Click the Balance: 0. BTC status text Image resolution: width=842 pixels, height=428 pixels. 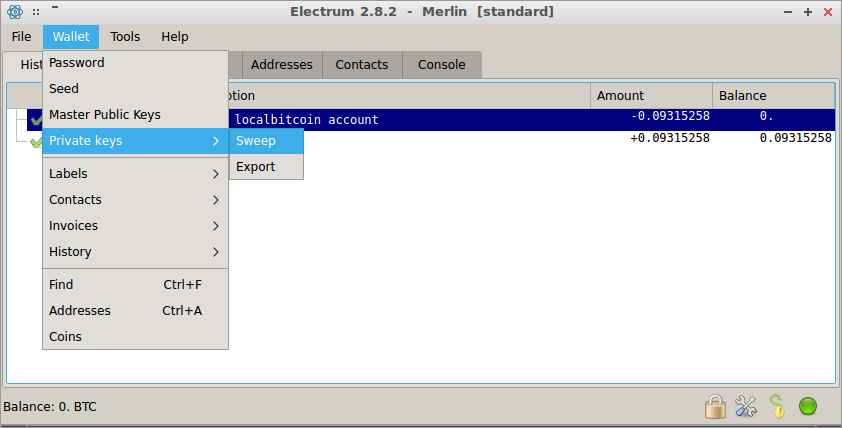click(x=50, y=407)
